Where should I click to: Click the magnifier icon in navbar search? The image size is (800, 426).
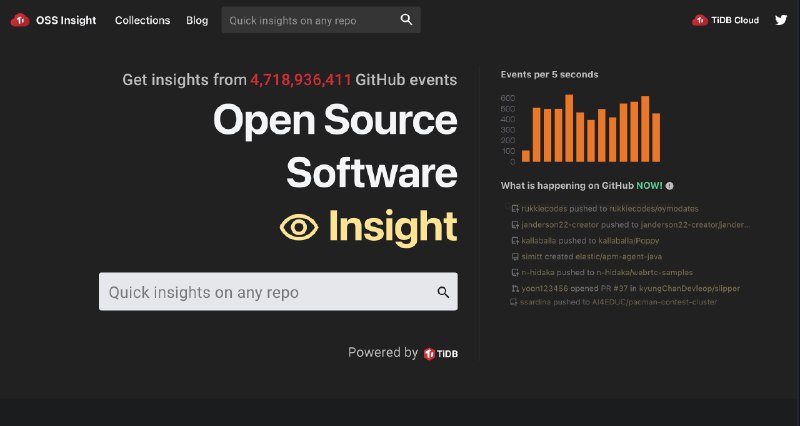[x=406, y=20]
